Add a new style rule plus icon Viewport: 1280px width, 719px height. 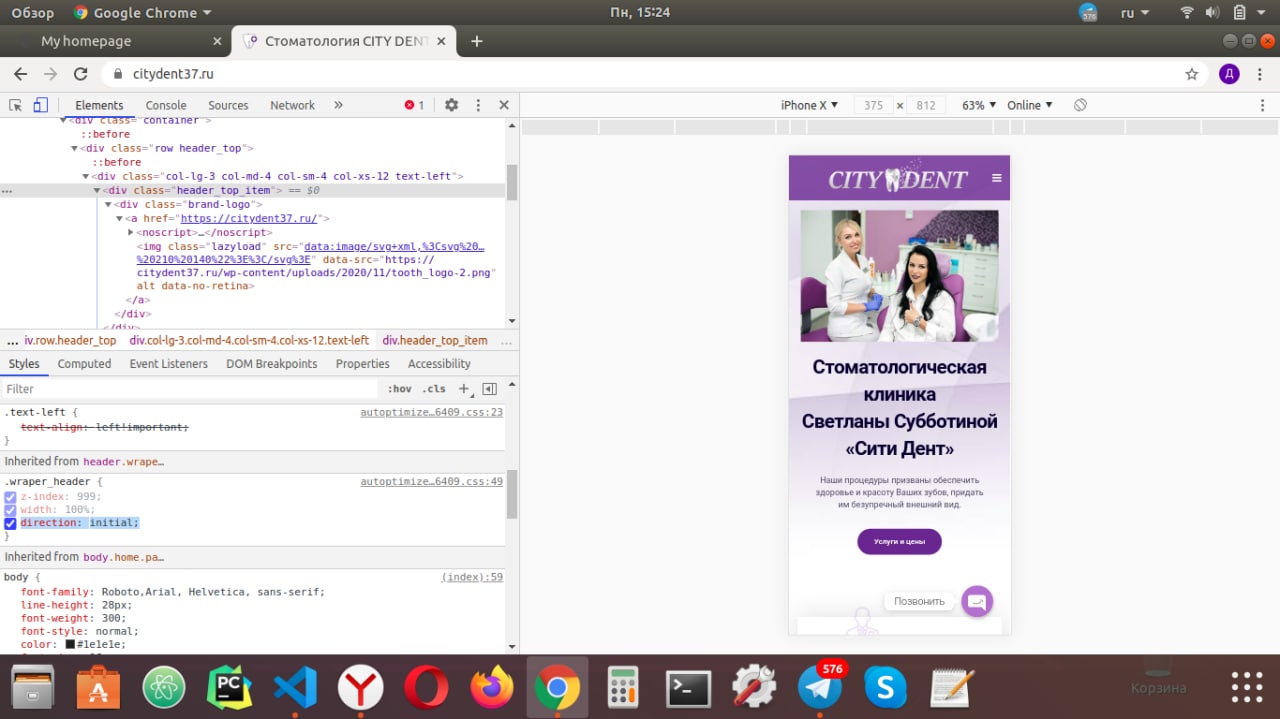(x=464, y=389)
